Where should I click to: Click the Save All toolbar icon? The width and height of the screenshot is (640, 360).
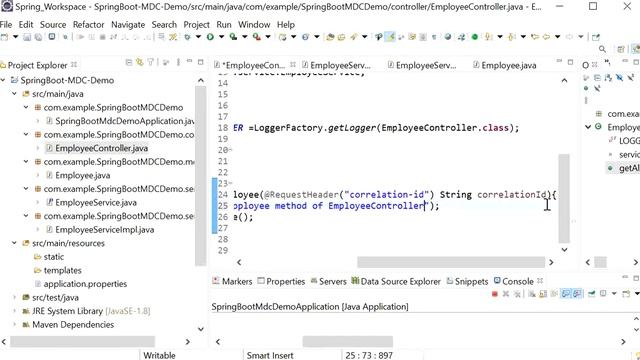38,37
